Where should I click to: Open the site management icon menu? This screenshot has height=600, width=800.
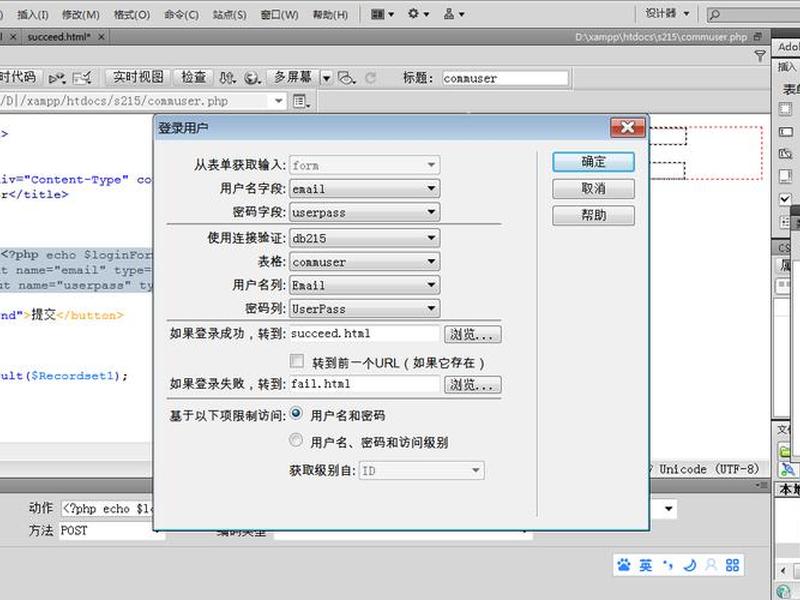[454, 14]
